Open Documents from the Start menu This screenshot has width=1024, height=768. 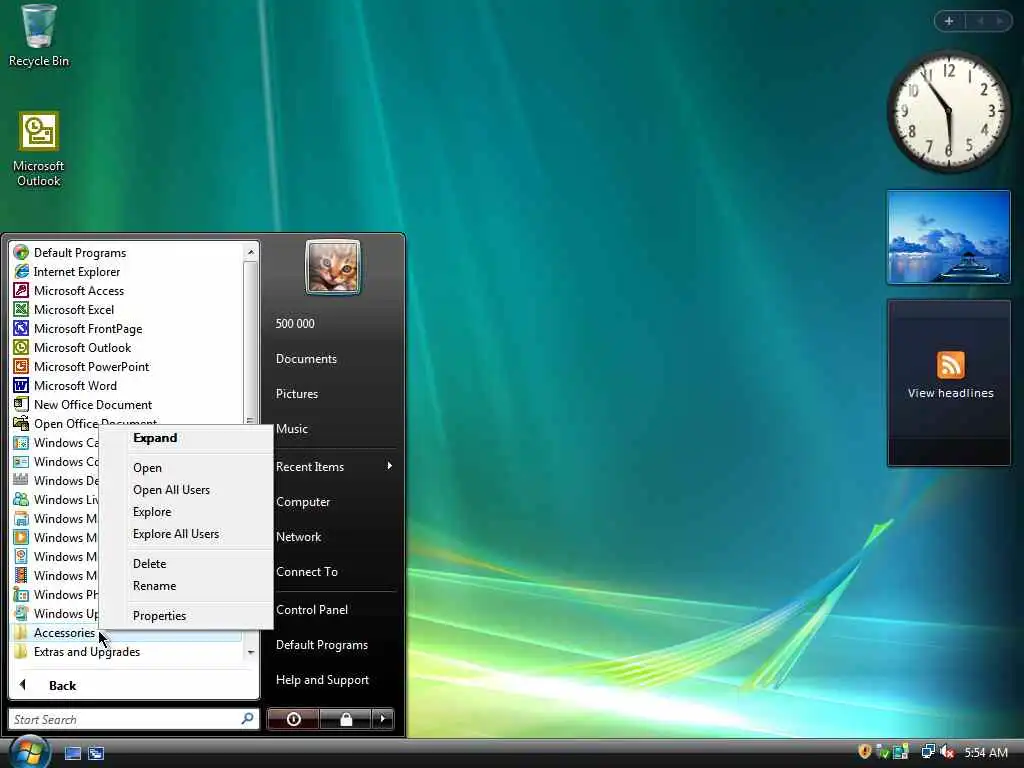[x=306, y=359]
